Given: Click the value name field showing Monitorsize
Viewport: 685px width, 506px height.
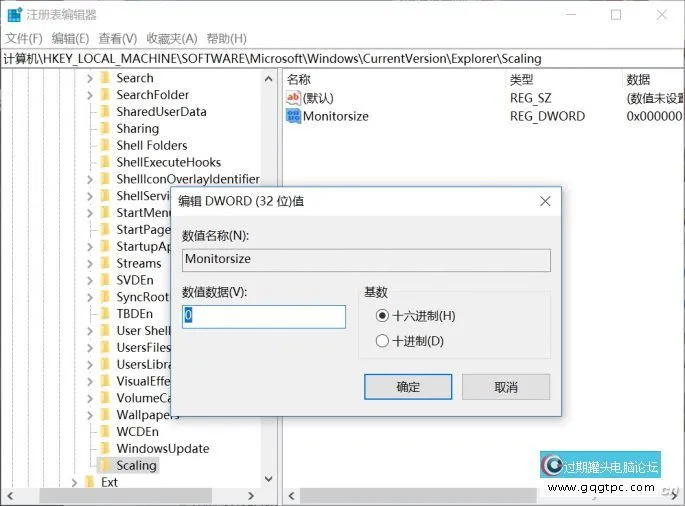Looking at the screenshot, I should point(366,260).
